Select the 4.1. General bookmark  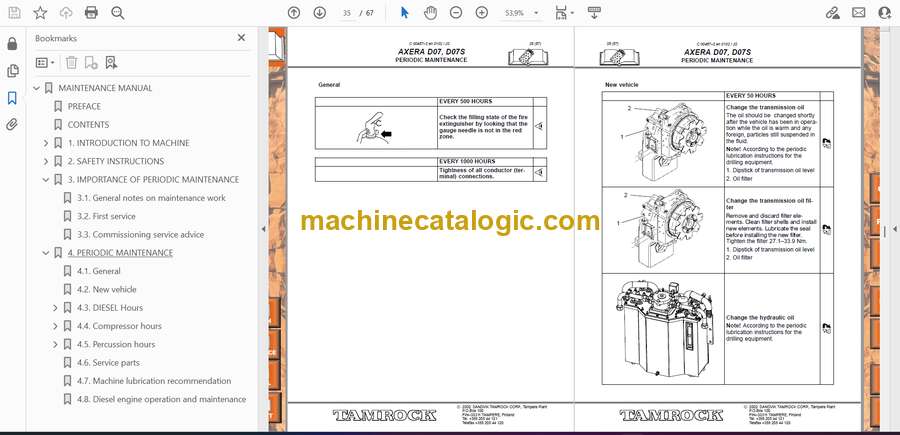coord(99,271)
